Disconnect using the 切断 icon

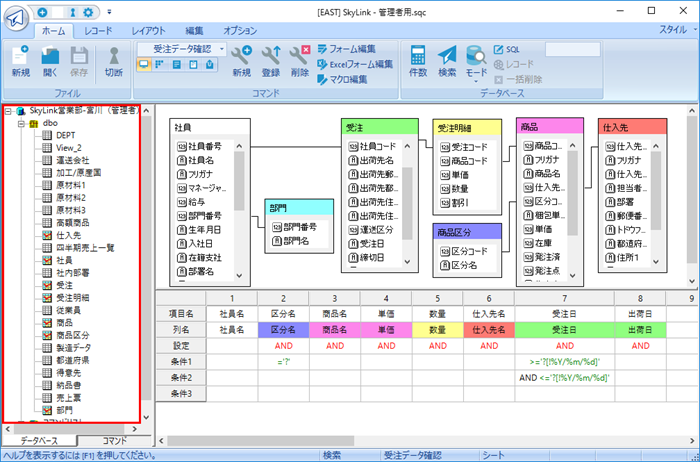point(113,61)
